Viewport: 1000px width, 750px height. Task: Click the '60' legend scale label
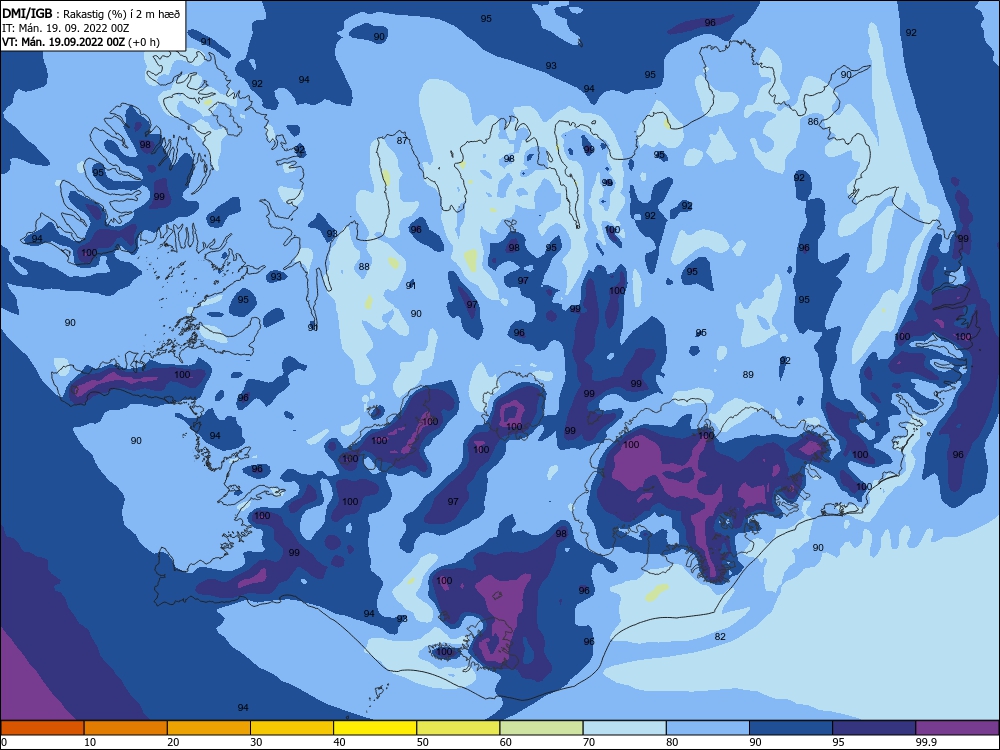pos(506,742)
